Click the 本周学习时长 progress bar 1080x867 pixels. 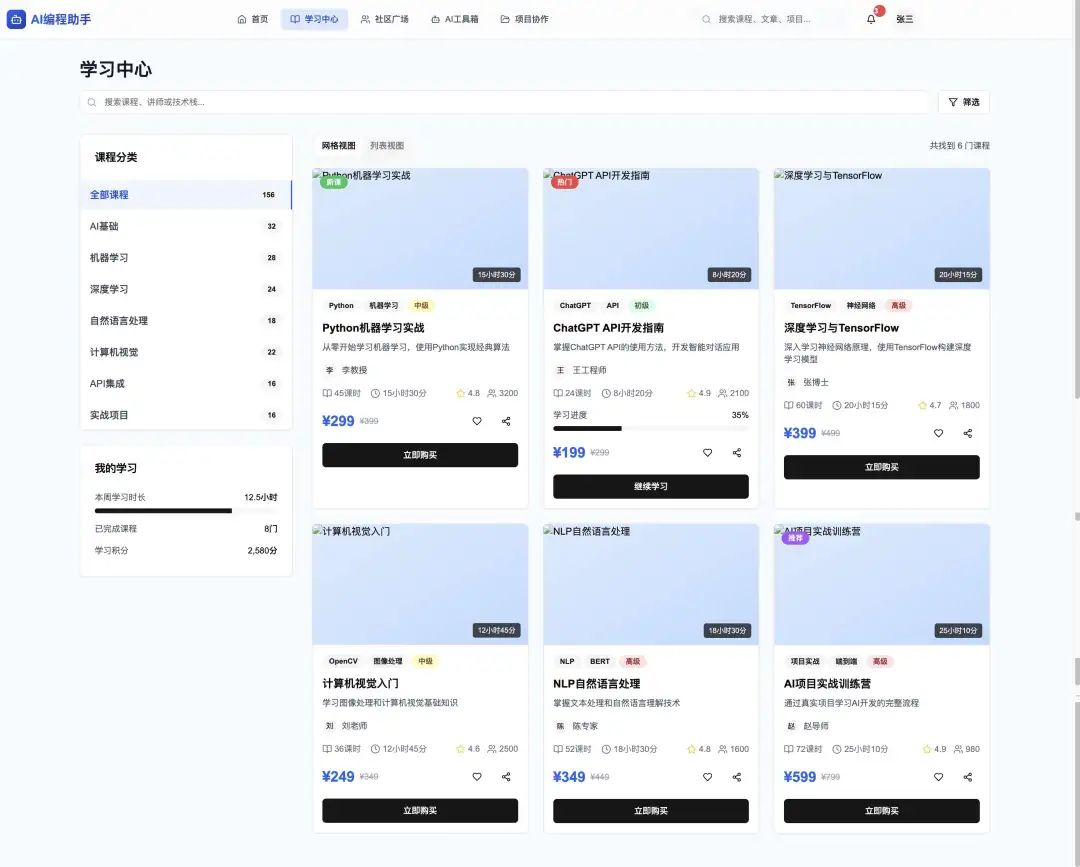(x=186, y=511)
